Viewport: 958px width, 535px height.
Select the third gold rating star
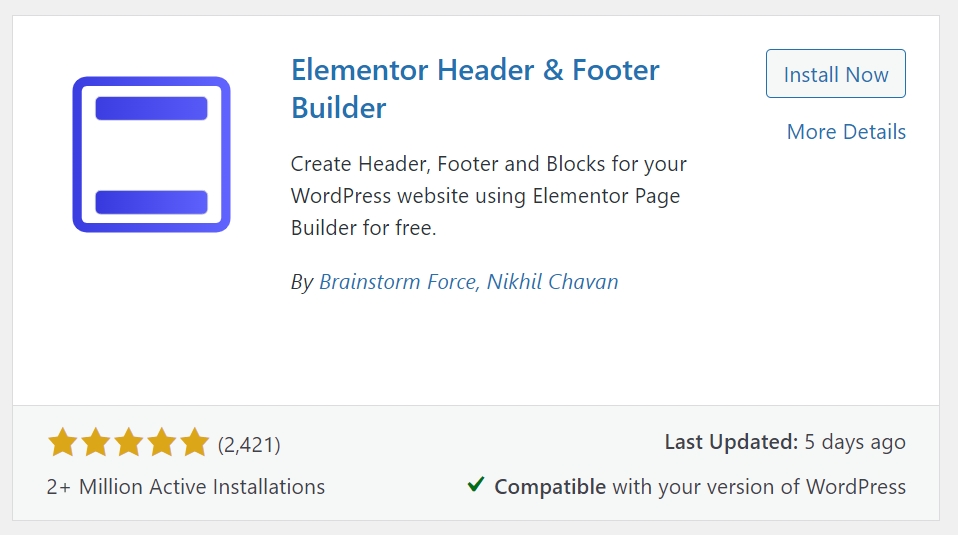pyautogui.click(x=129, y=442)
